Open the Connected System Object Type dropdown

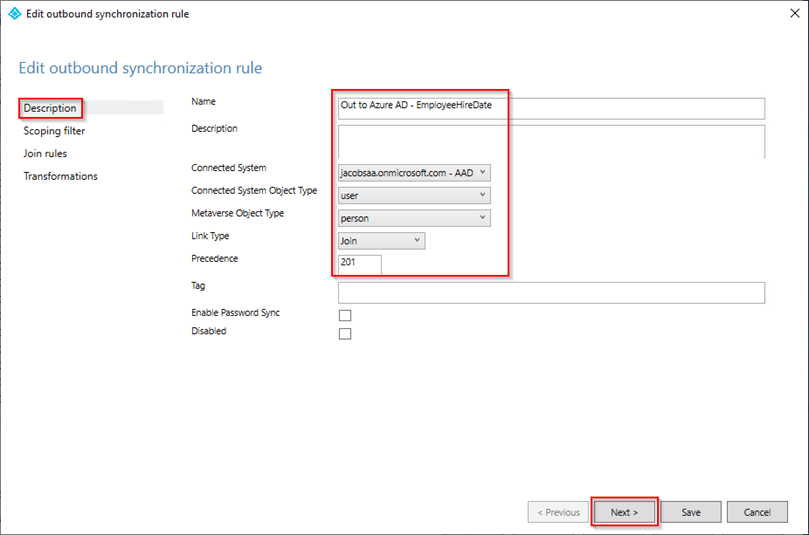point(414,195)
